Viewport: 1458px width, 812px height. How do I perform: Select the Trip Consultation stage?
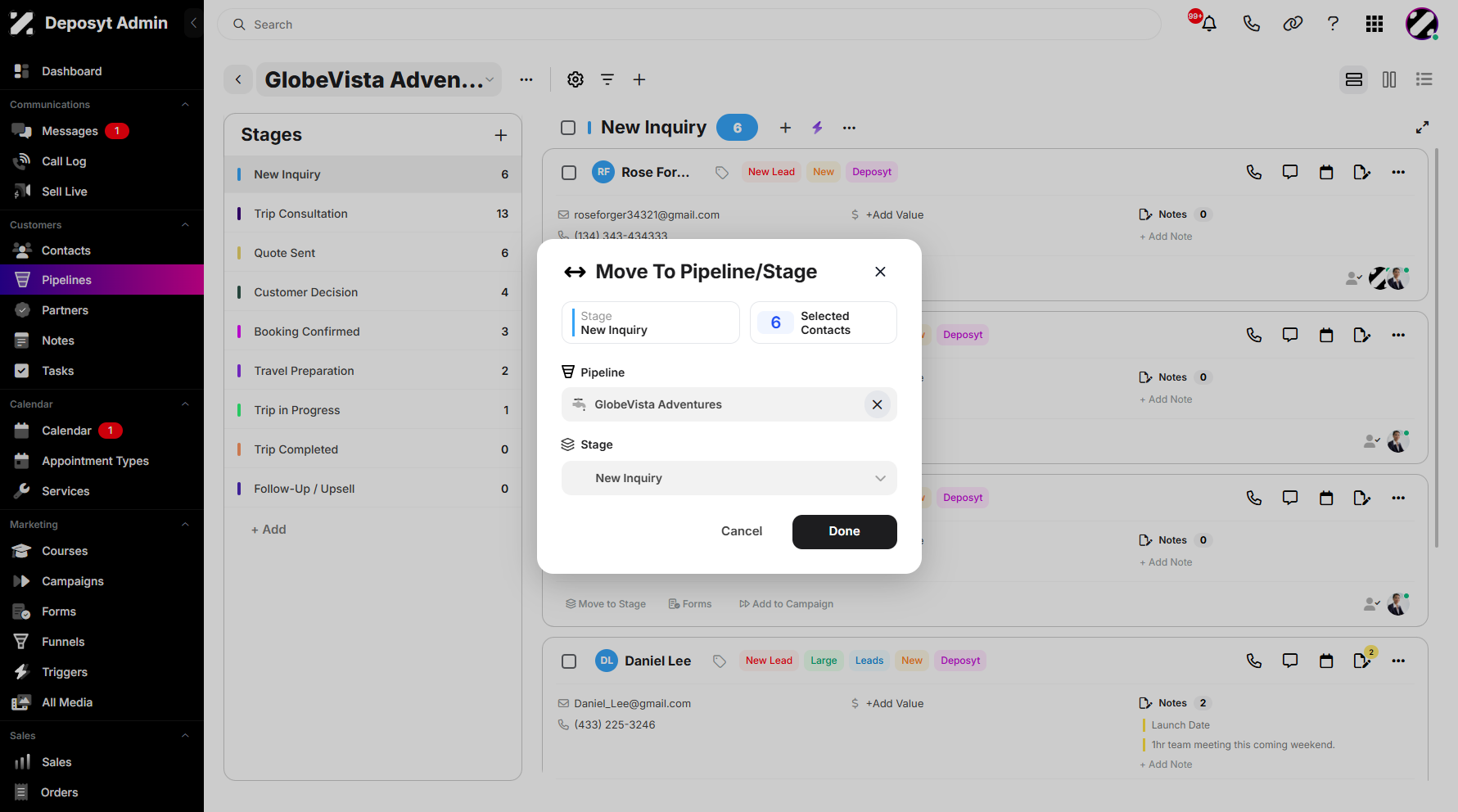click(372, 214)
